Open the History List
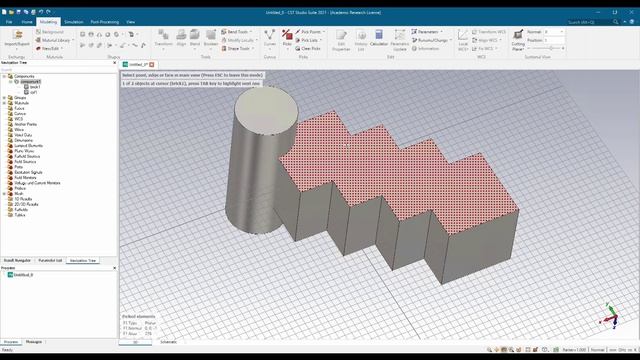 (x=361, y=40)
